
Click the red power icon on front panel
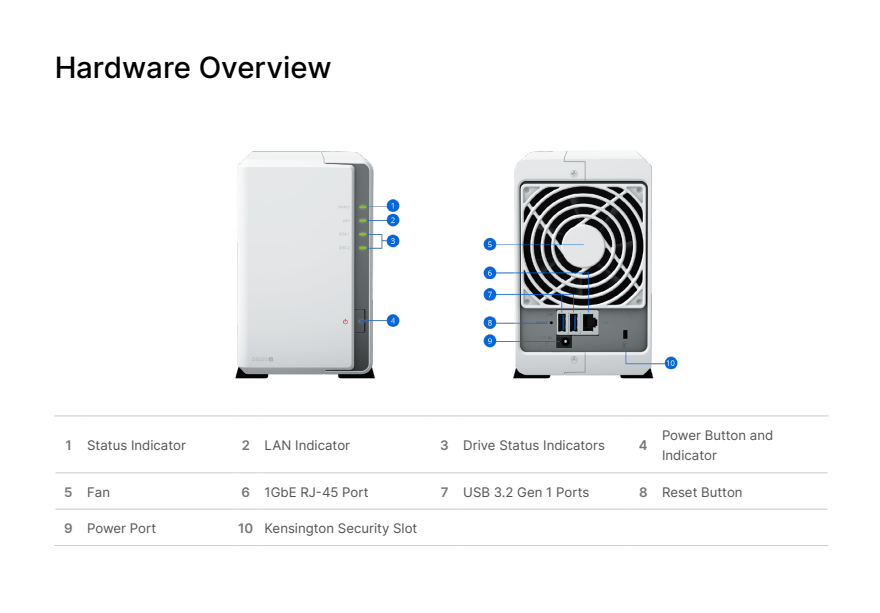pos(345,322)
